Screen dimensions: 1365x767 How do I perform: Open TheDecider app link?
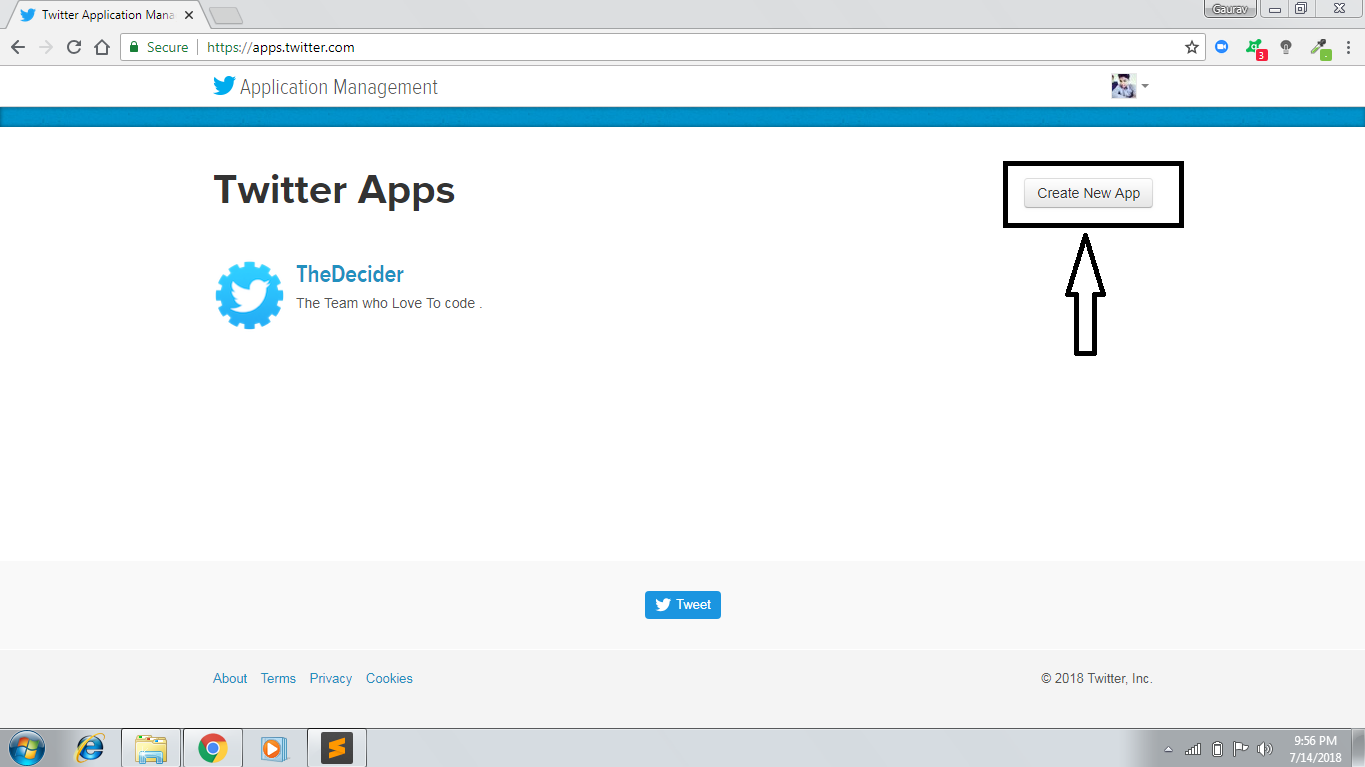(x=350, y=274)
